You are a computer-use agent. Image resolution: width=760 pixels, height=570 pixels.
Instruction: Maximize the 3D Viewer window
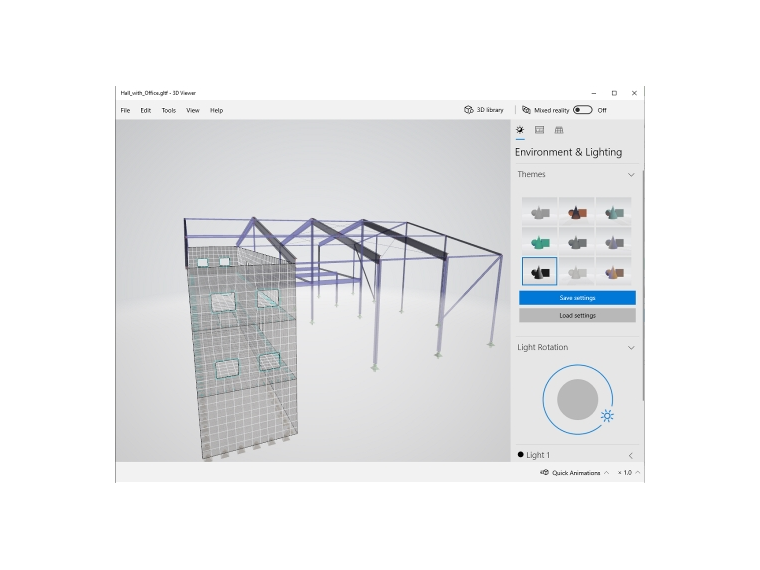pos(614,93)
